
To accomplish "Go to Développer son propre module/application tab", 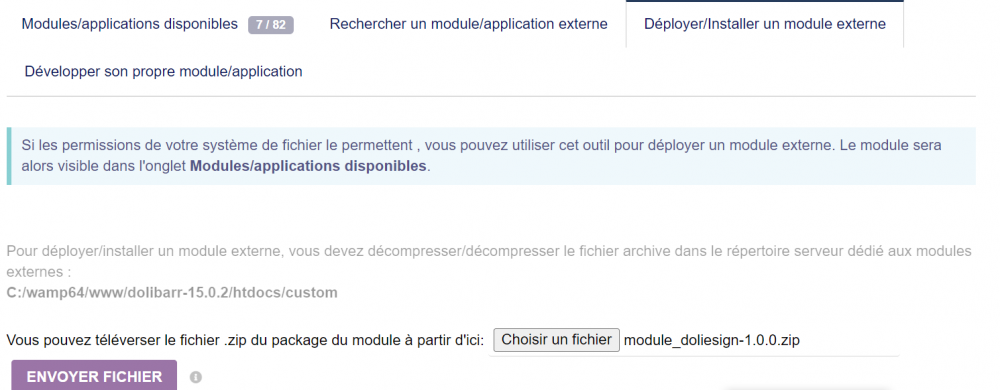I will point(163,71).
